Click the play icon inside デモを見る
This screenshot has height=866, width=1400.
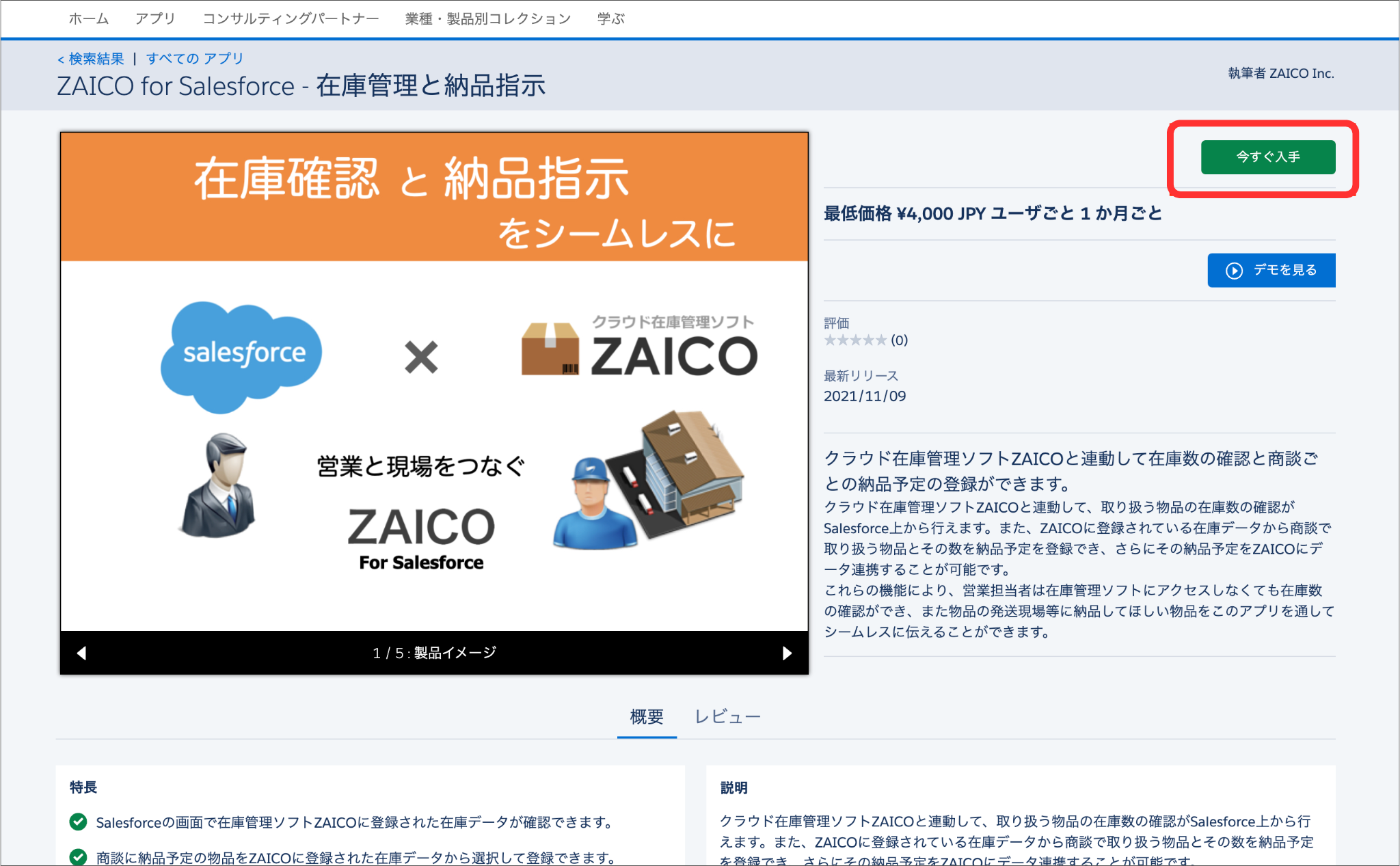1234,271
